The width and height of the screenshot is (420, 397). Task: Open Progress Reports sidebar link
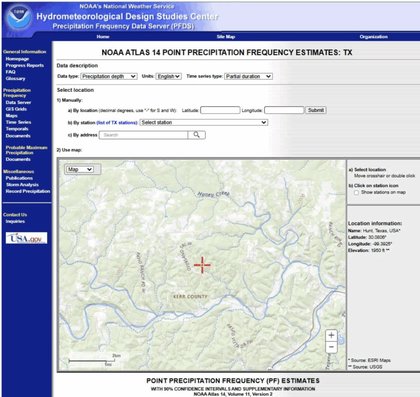tap(25, 65)
